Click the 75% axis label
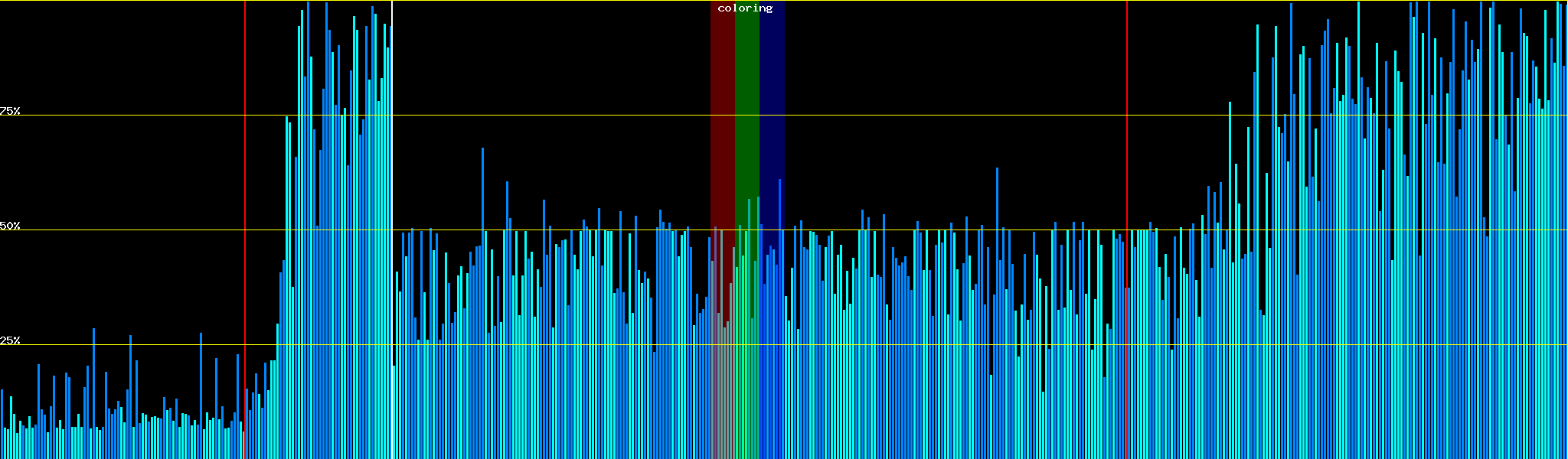The image size is (1568, 459). pos(10,111)
